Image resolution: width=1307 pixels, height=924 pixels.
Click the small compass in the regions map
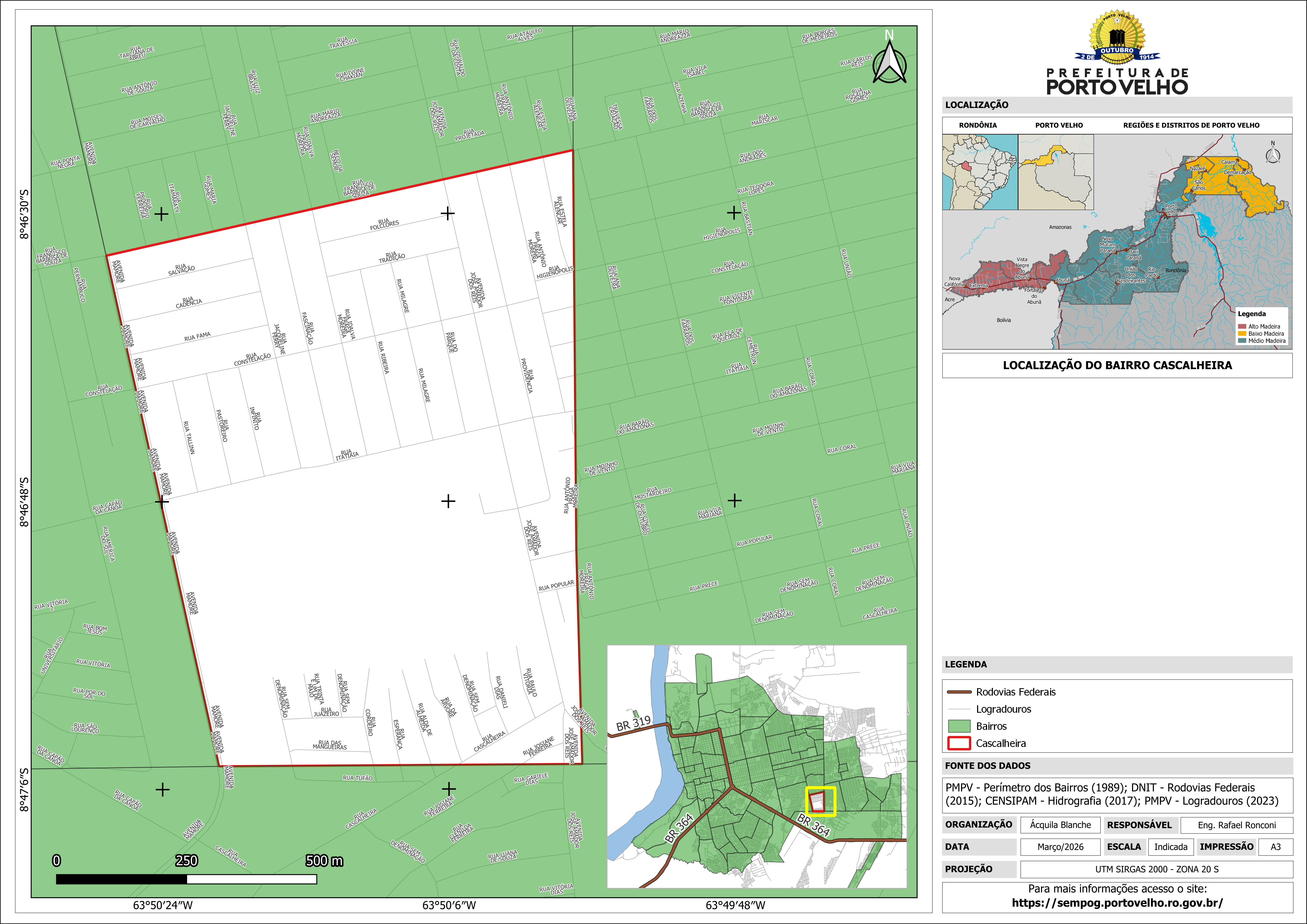[1273, 154]
